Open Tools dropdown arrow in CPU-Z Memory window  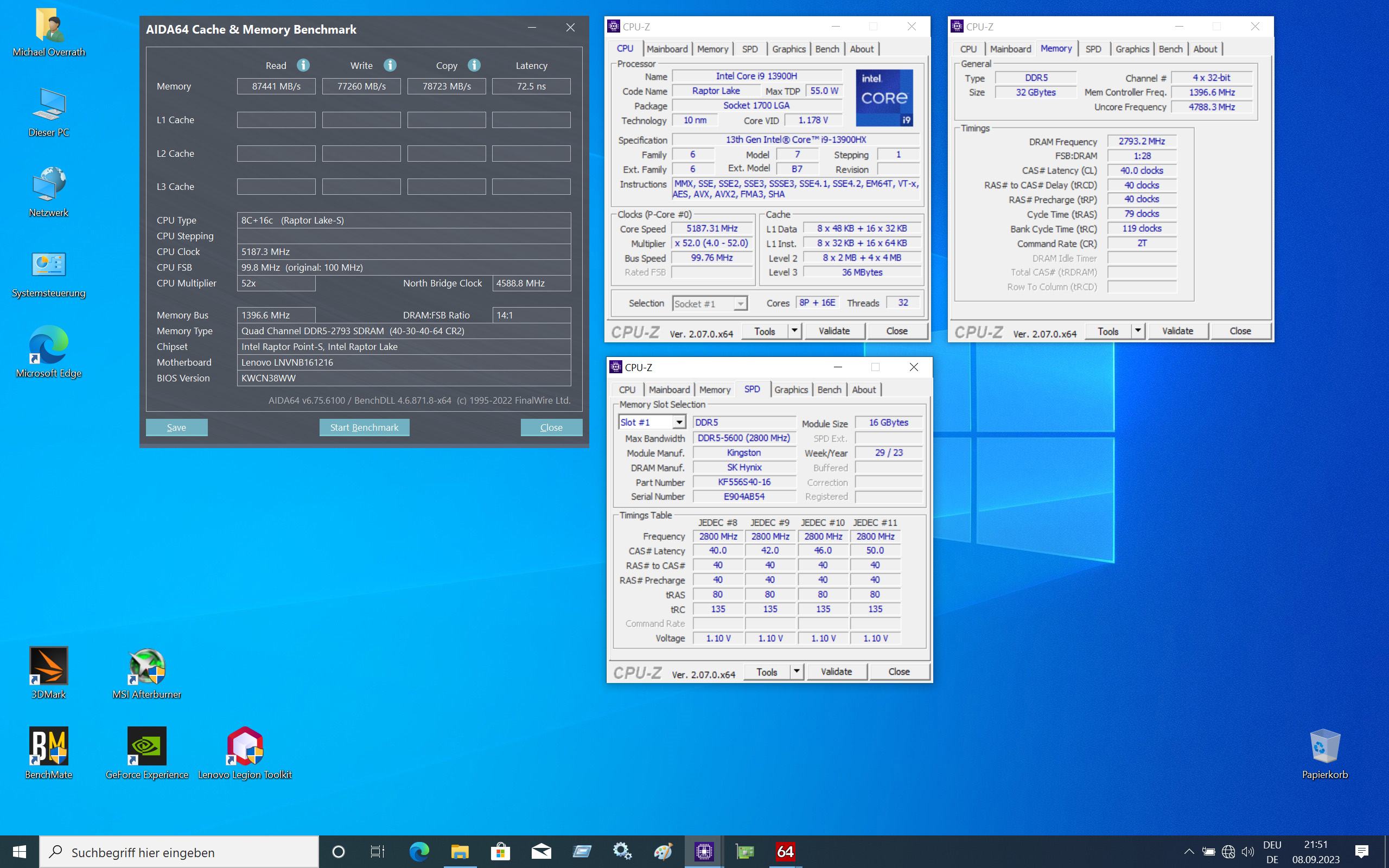(1138, 331)
